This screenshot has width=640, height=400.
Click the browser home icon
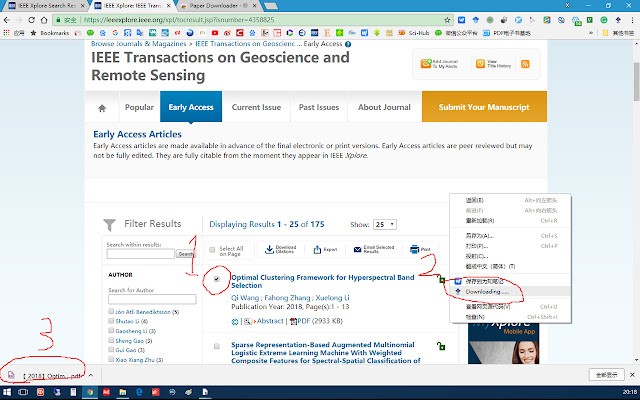click(x=44, y=20)
